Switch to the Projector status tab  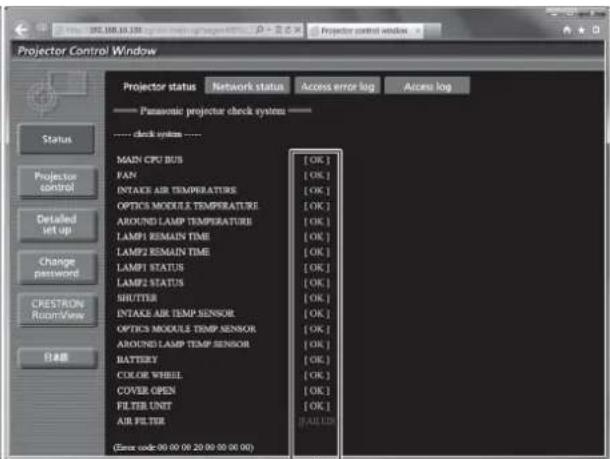point(160,87)
